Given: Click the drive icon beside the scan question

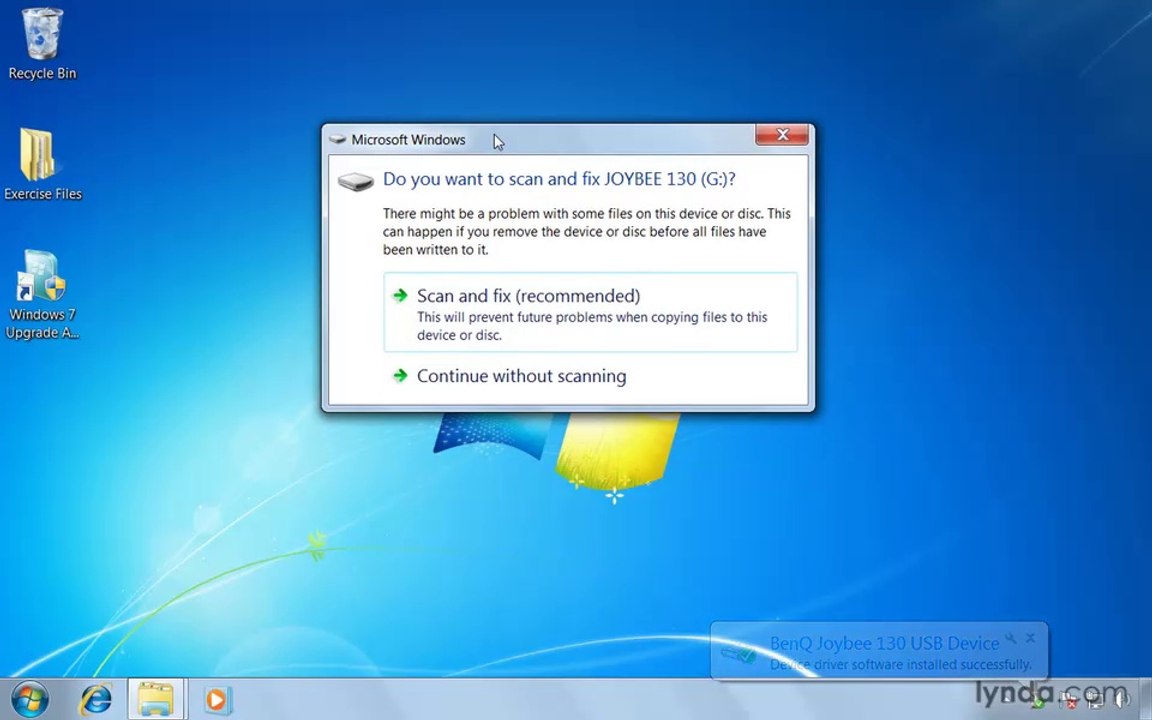Looking at the screenshot, I should (356, 181).
